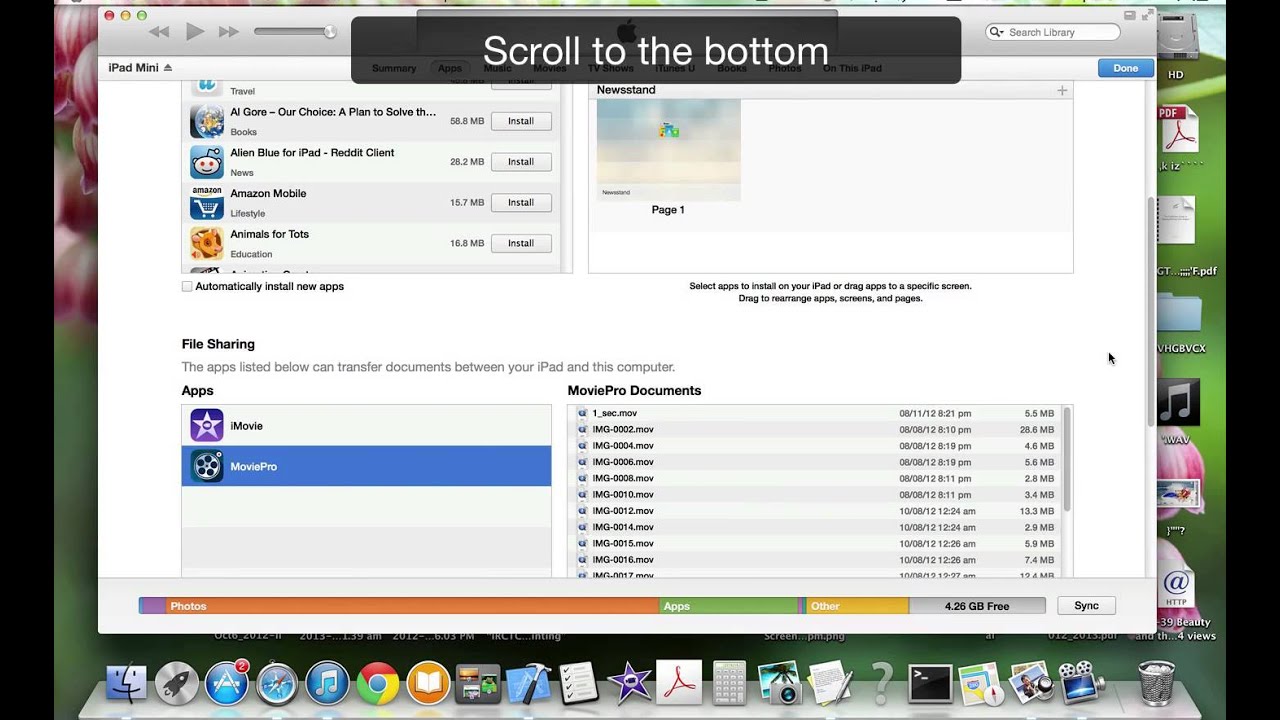Open Adobe Acrobat icon in the Dock
1280x720 pixels.
681,684
